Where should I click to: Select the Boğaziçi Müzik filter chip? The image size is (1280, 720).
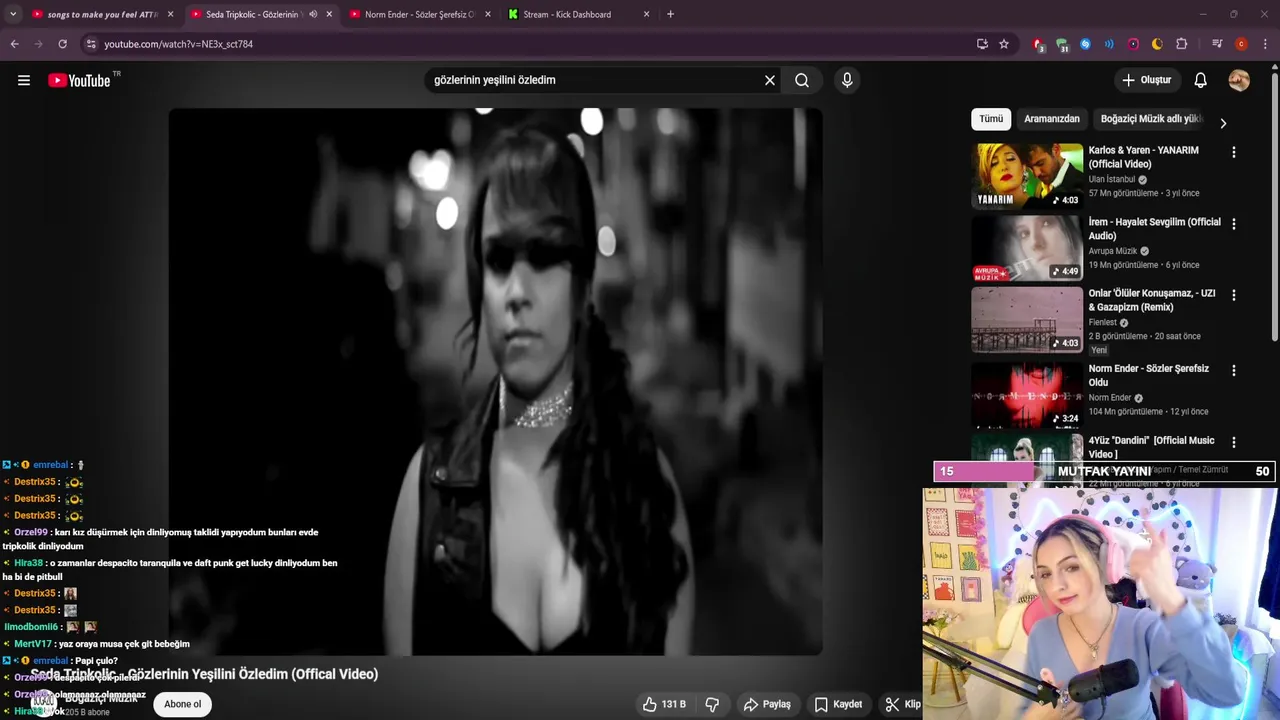[1150, 118]
